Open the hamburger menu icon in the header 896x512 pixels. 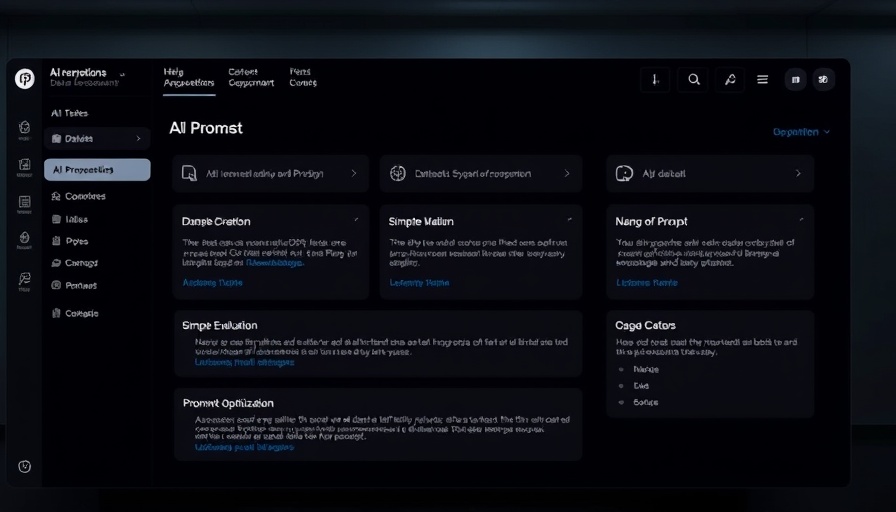point(763,80)
